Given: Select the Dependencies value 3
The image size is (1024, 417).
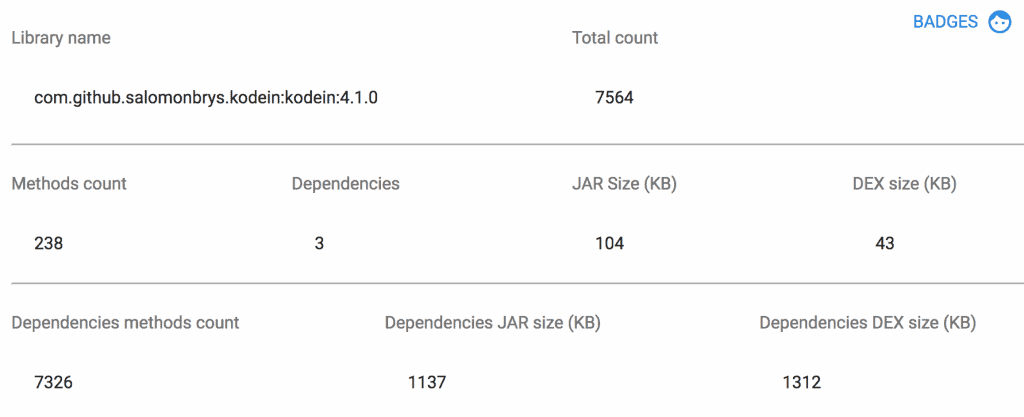Looking at the screenshot, I should click(x=319, y=244).
